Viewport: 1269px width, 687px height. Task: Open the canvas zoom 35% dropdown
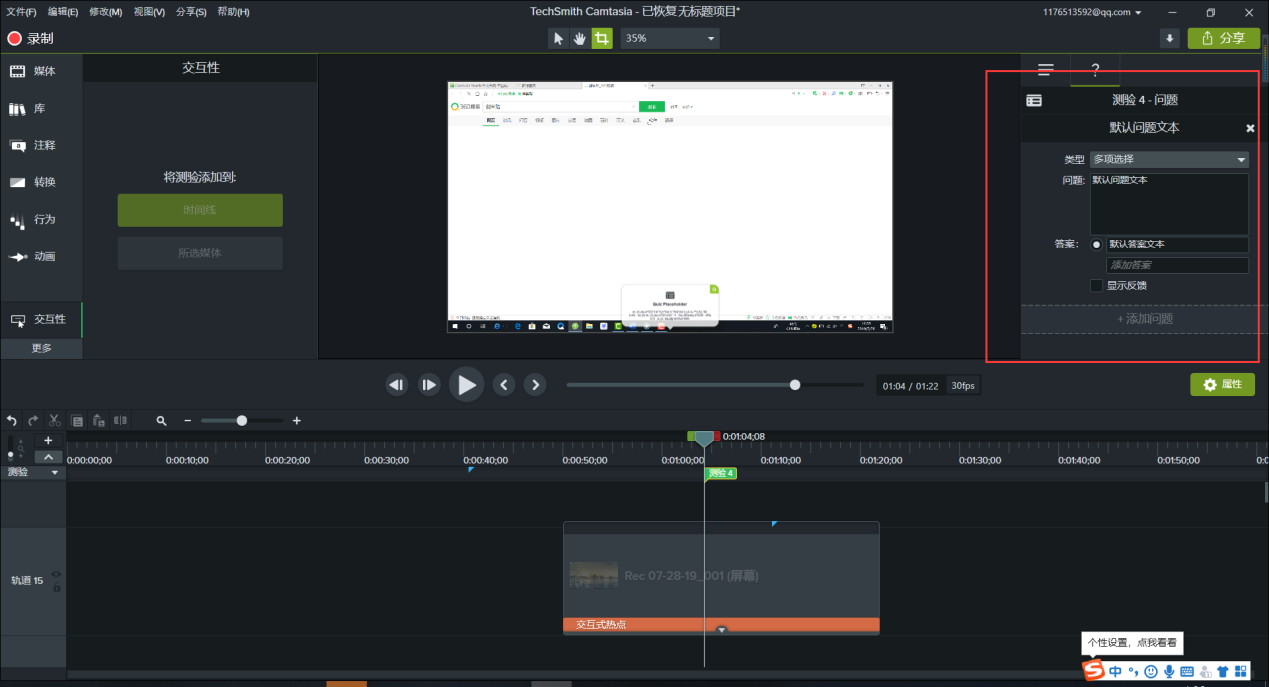(x=669, y=38)
